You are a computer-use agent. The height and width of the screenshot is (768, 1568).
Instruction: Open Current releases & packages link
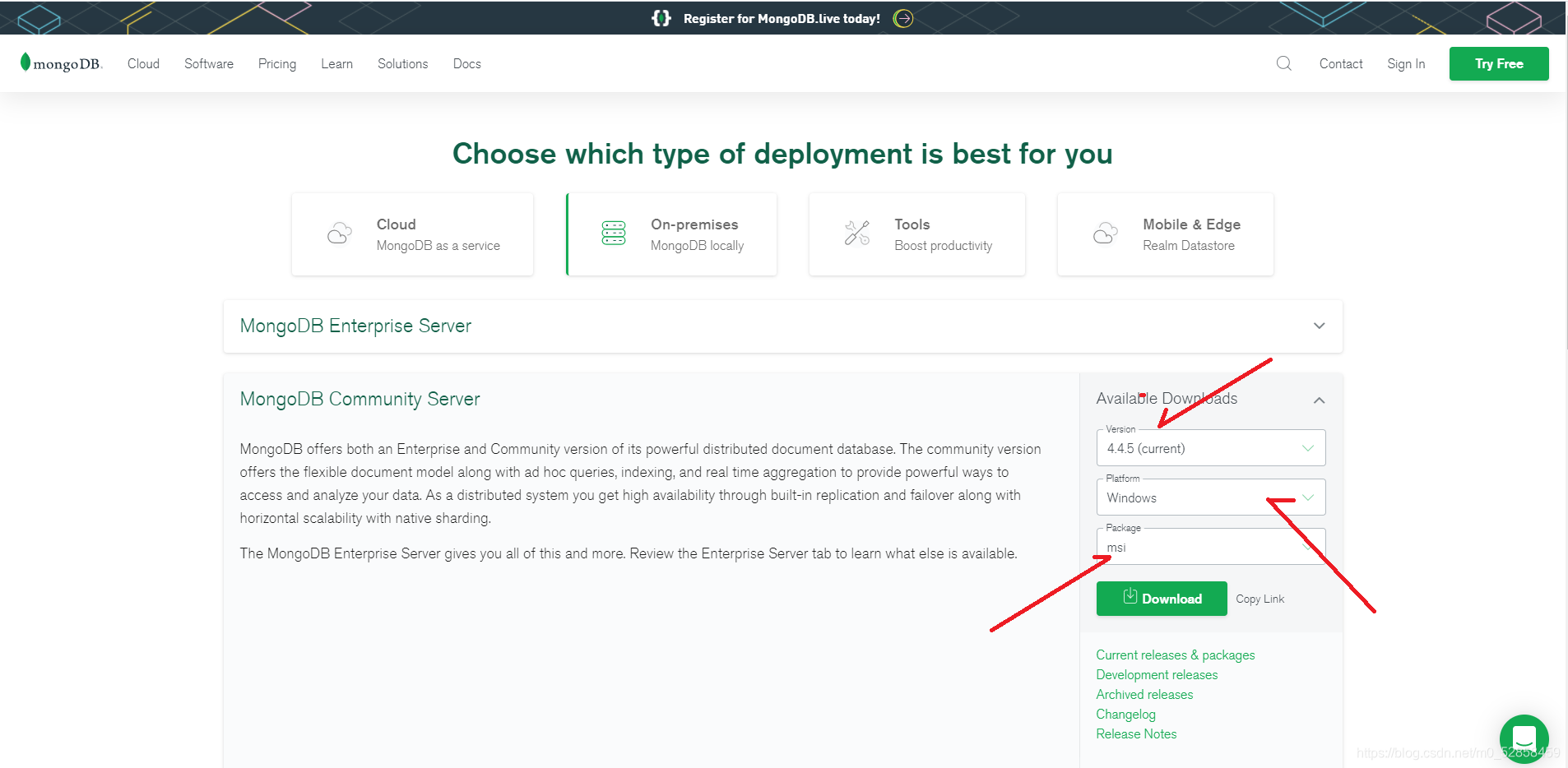(1176, 655)
